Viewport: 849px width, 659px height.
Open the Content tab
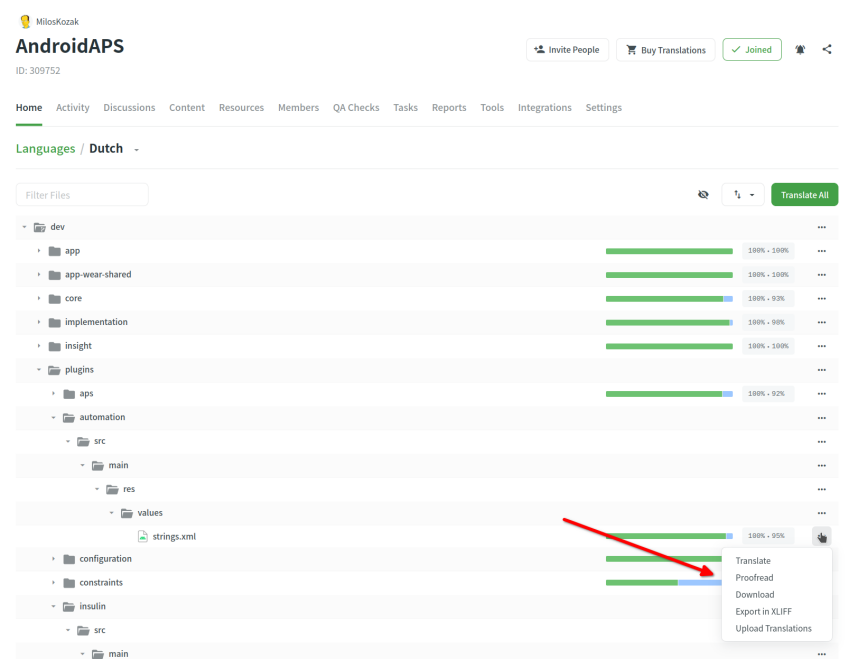coord(187,108)
